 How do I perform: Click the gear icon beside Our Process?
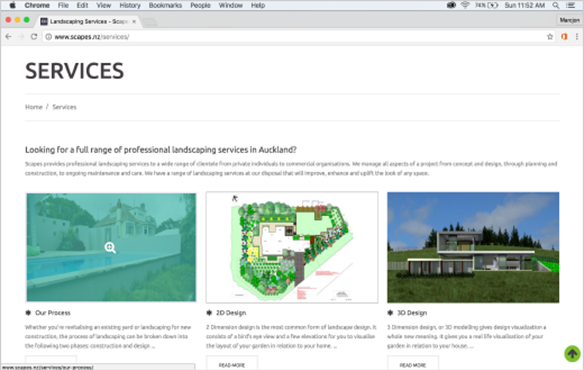[x=28, y=313]
